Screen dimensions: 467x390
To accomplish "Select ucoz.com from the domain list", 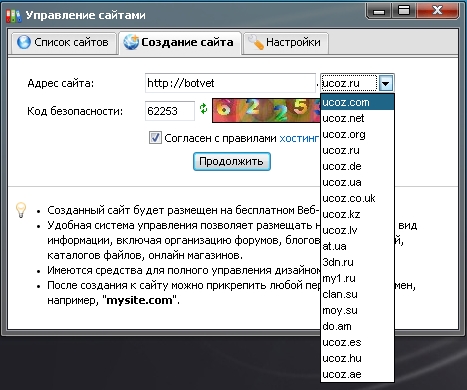I will pyautogui.click(x=357, y=102).
